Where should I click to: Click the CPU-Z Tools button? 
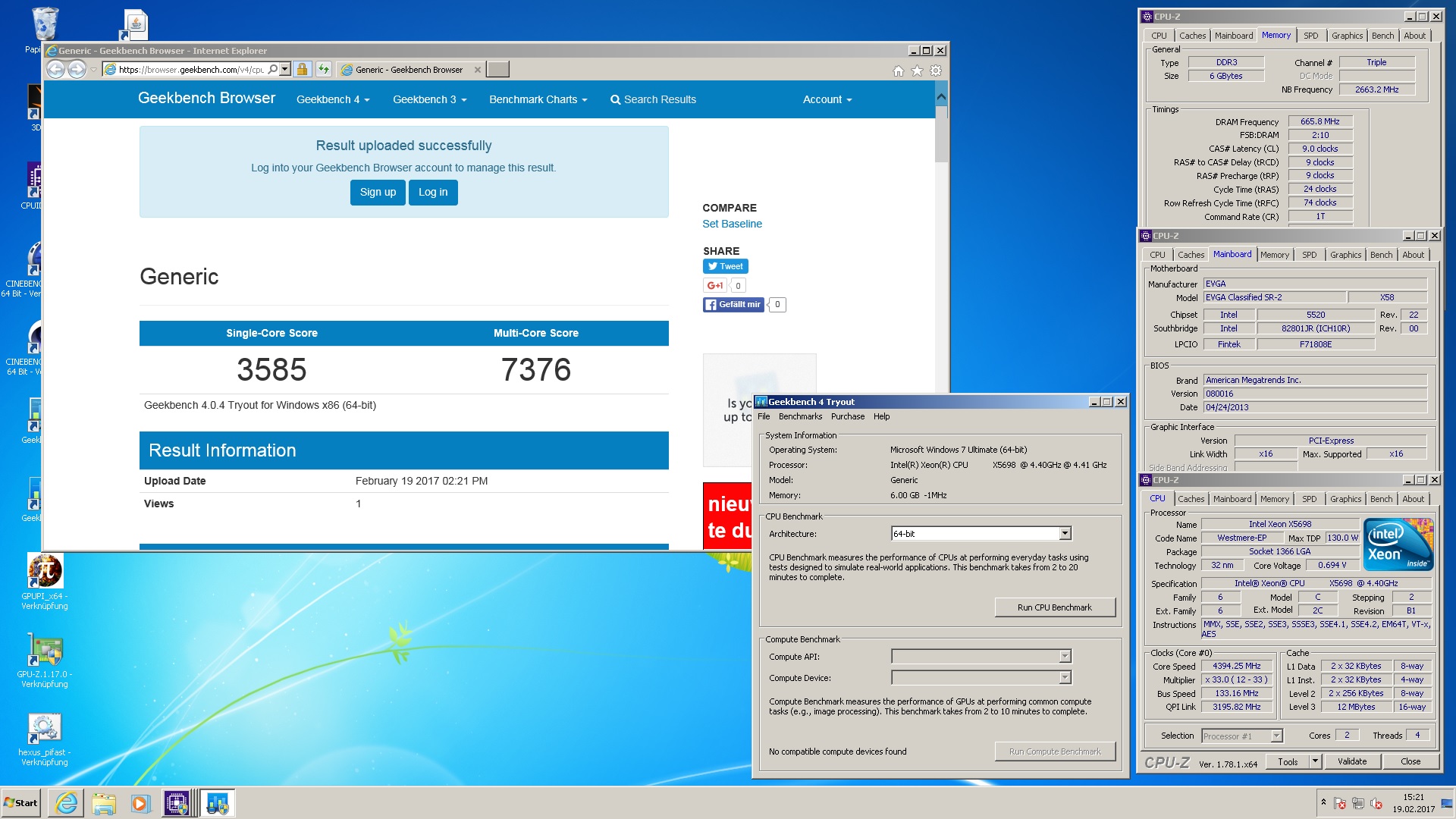point(1288,761)
